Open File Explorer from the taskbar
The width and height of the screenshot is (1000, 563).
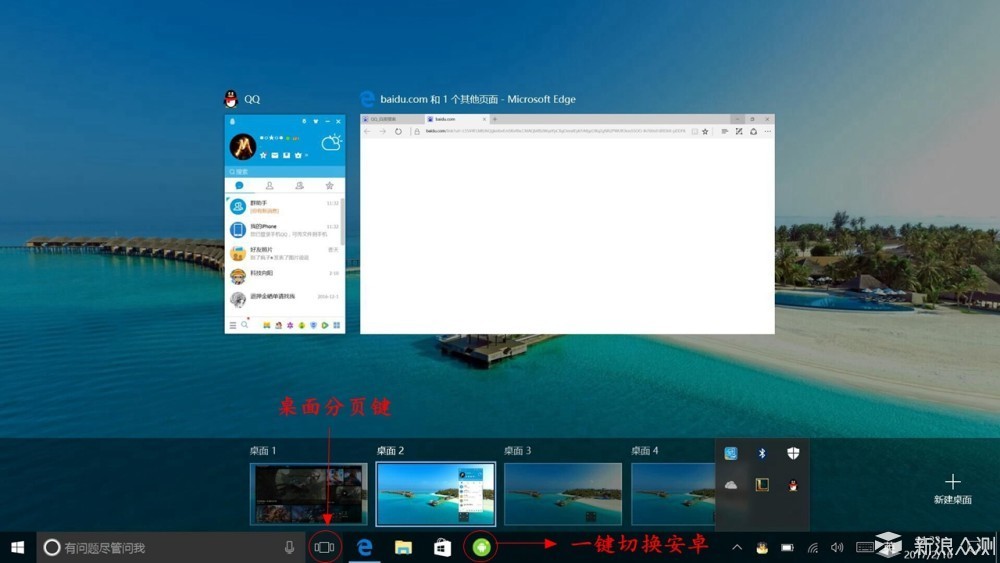pos(403,547)
